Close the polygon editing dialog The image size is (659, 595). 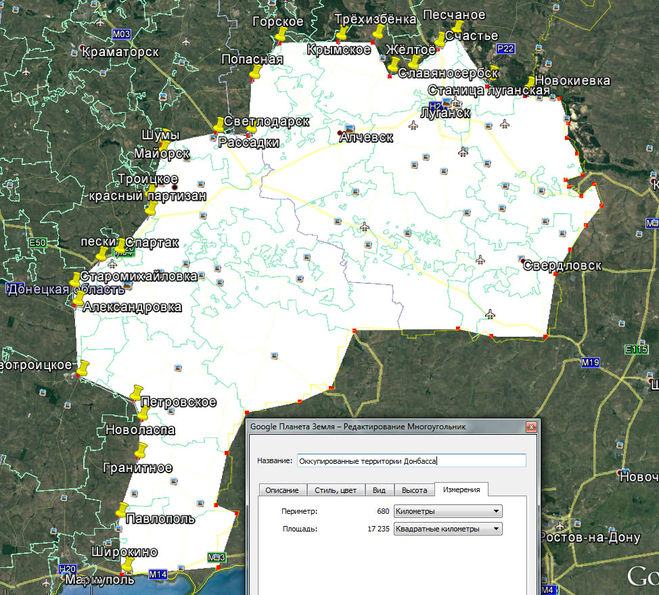click(529, 428)
